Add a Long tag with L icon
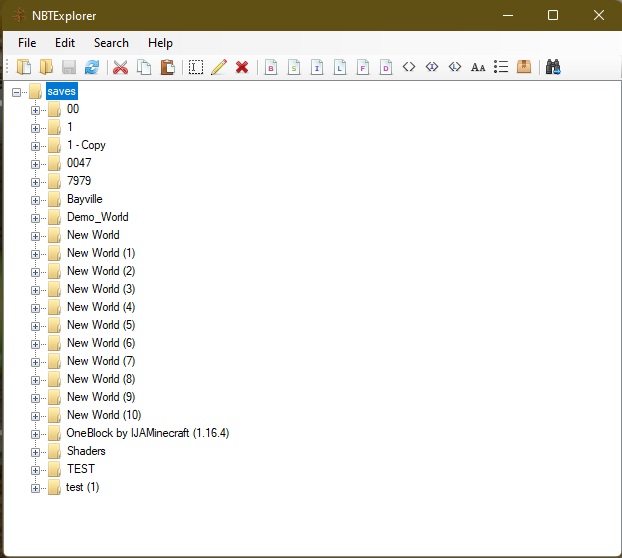This screenshot has width=622, height=558. (340, 67)
